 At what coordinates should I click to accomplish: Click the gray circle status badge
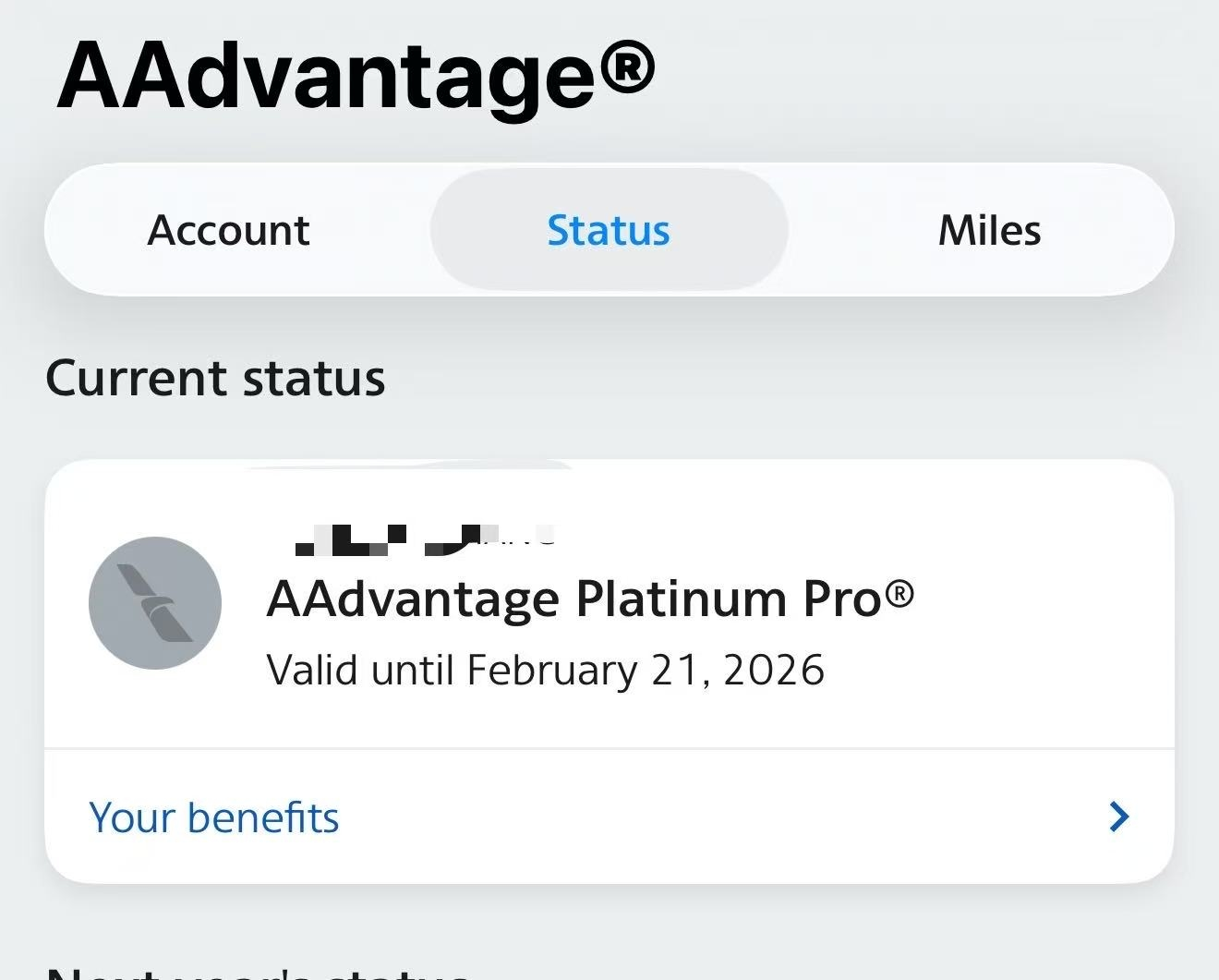(x=155, y=603)
